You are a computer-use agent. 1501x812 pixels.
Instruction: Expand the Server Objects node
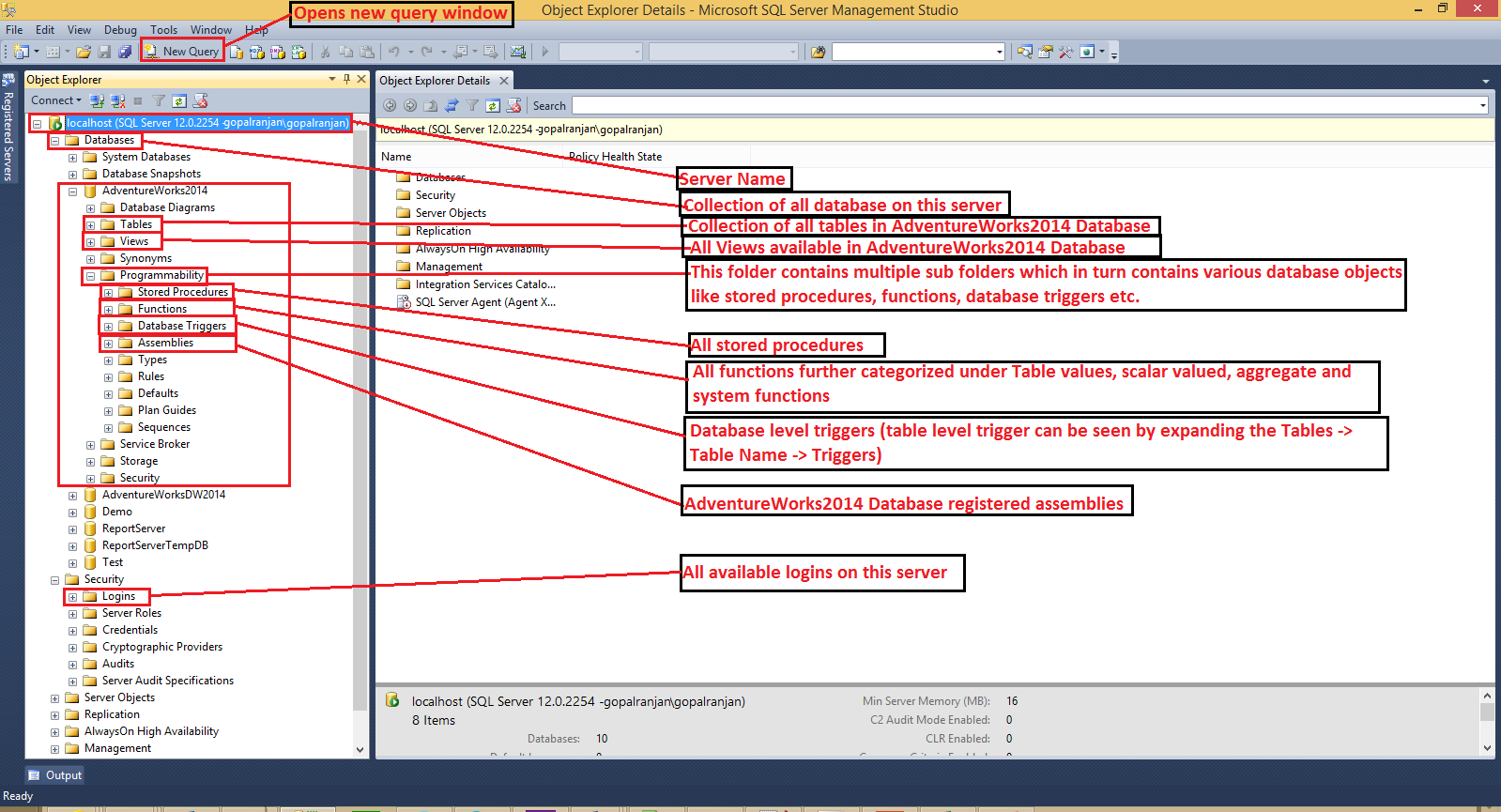coord(54,698)
